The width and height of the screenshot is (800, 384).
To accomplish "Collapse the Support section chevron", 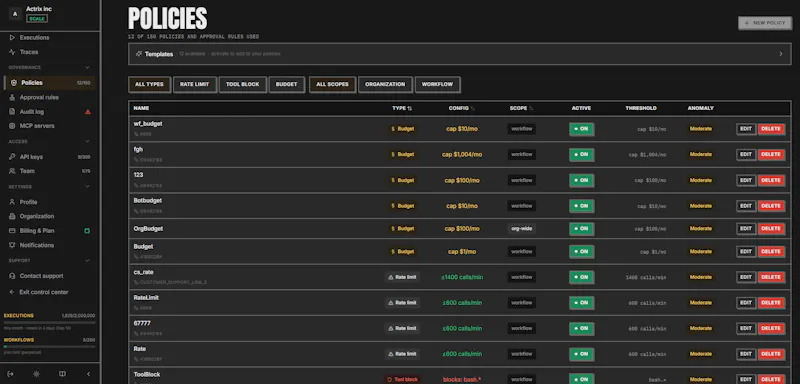I will click(x=87, y=261).
